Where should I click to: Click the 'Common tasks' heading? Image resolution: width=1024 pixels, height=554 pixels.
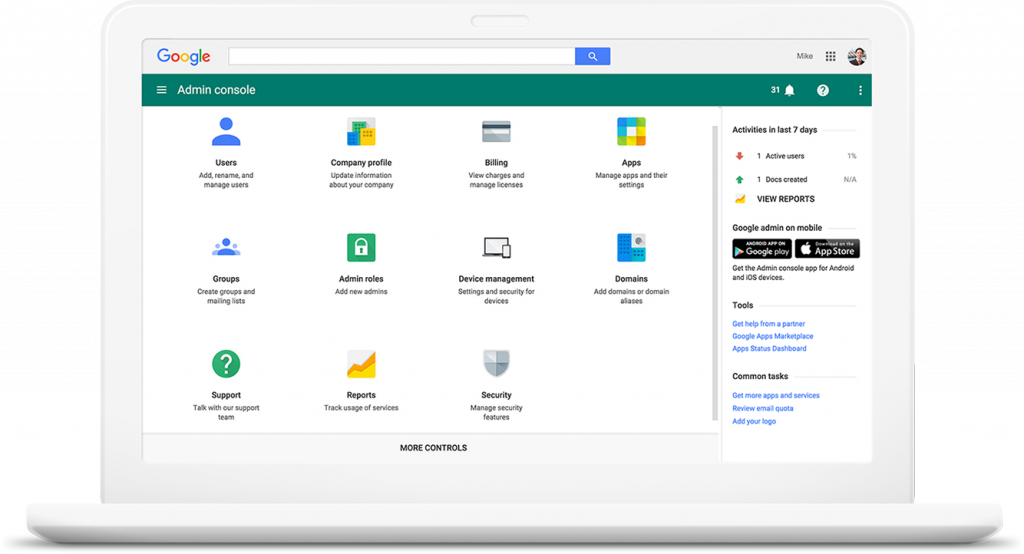pos(760,376)
